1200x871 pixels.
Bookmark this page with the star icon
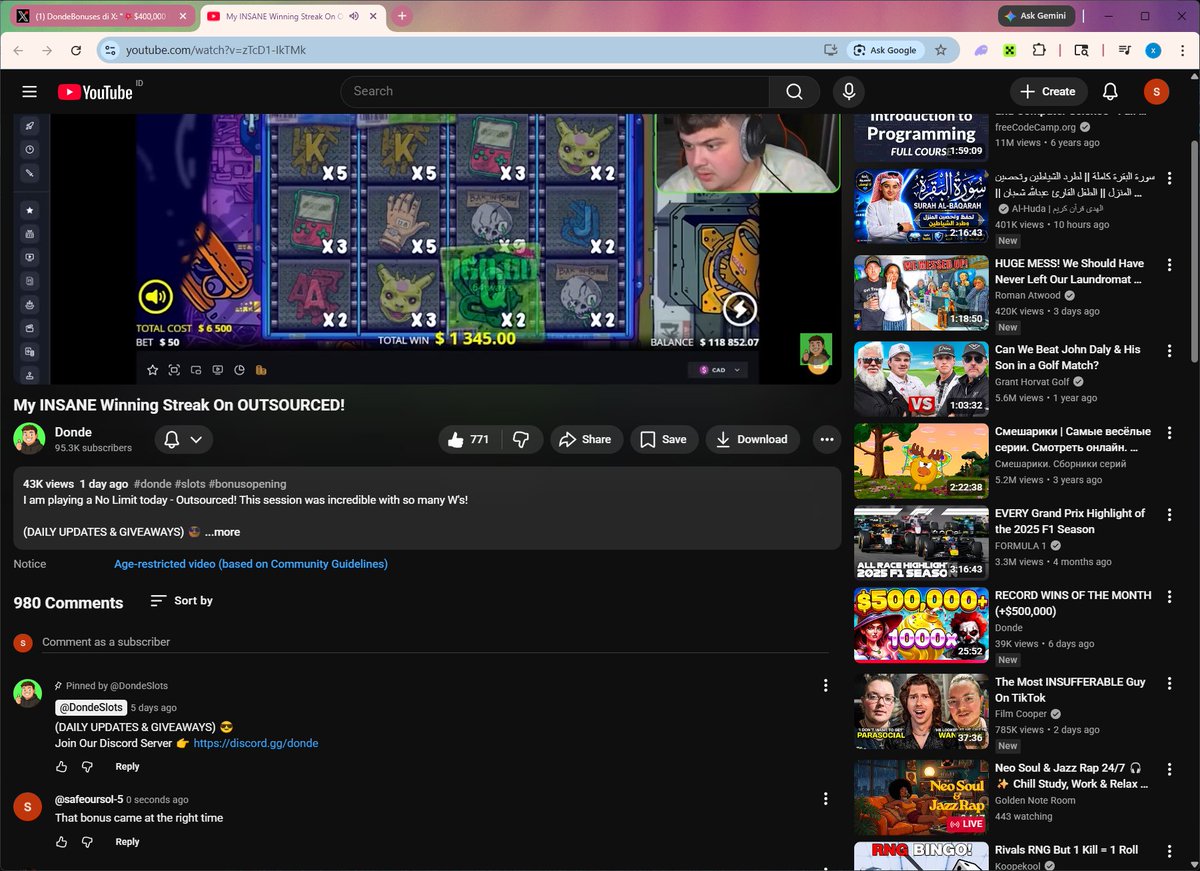(x=940, y=50)
